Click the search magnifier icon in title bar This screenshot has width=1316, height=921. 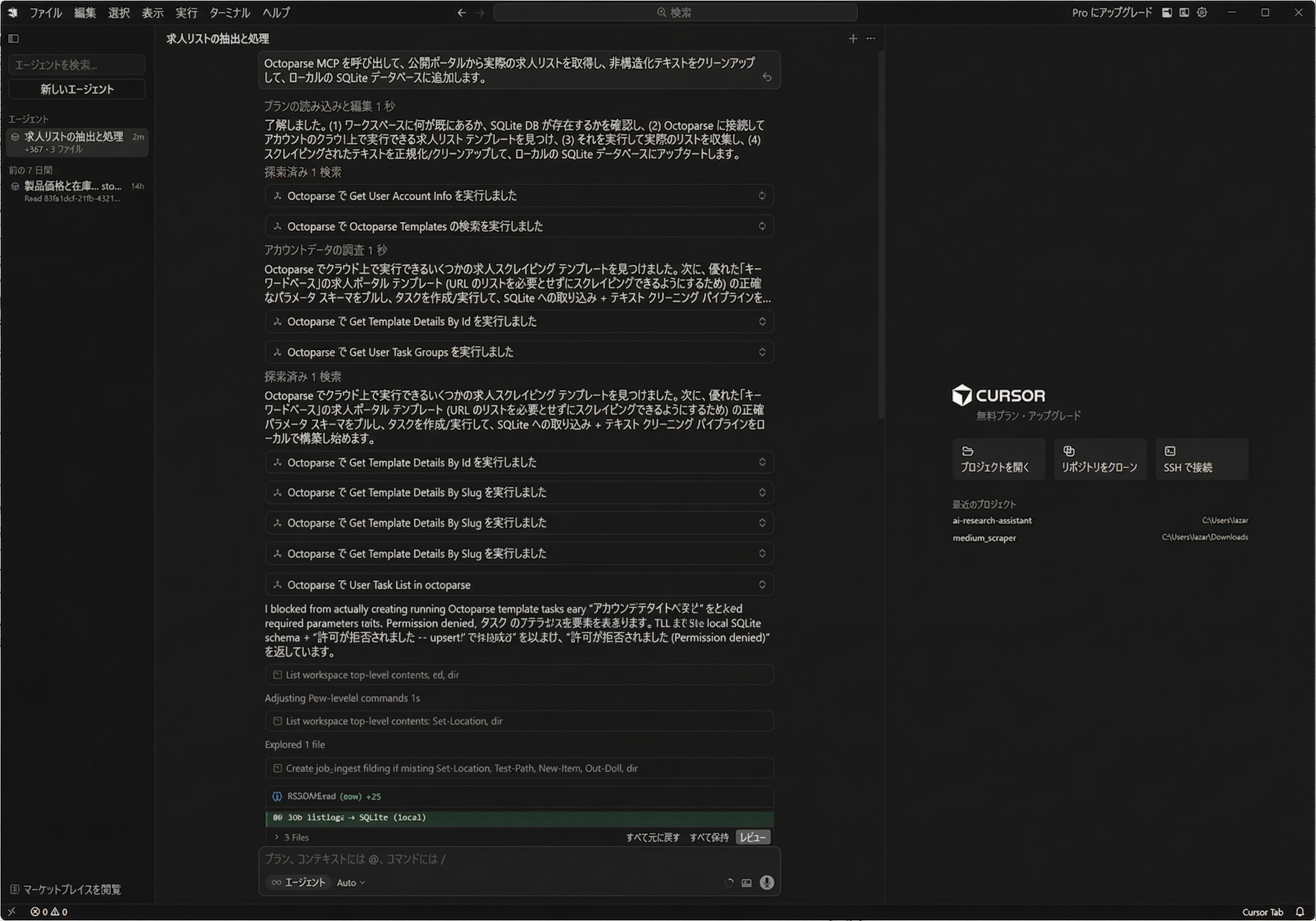(661, 13)
